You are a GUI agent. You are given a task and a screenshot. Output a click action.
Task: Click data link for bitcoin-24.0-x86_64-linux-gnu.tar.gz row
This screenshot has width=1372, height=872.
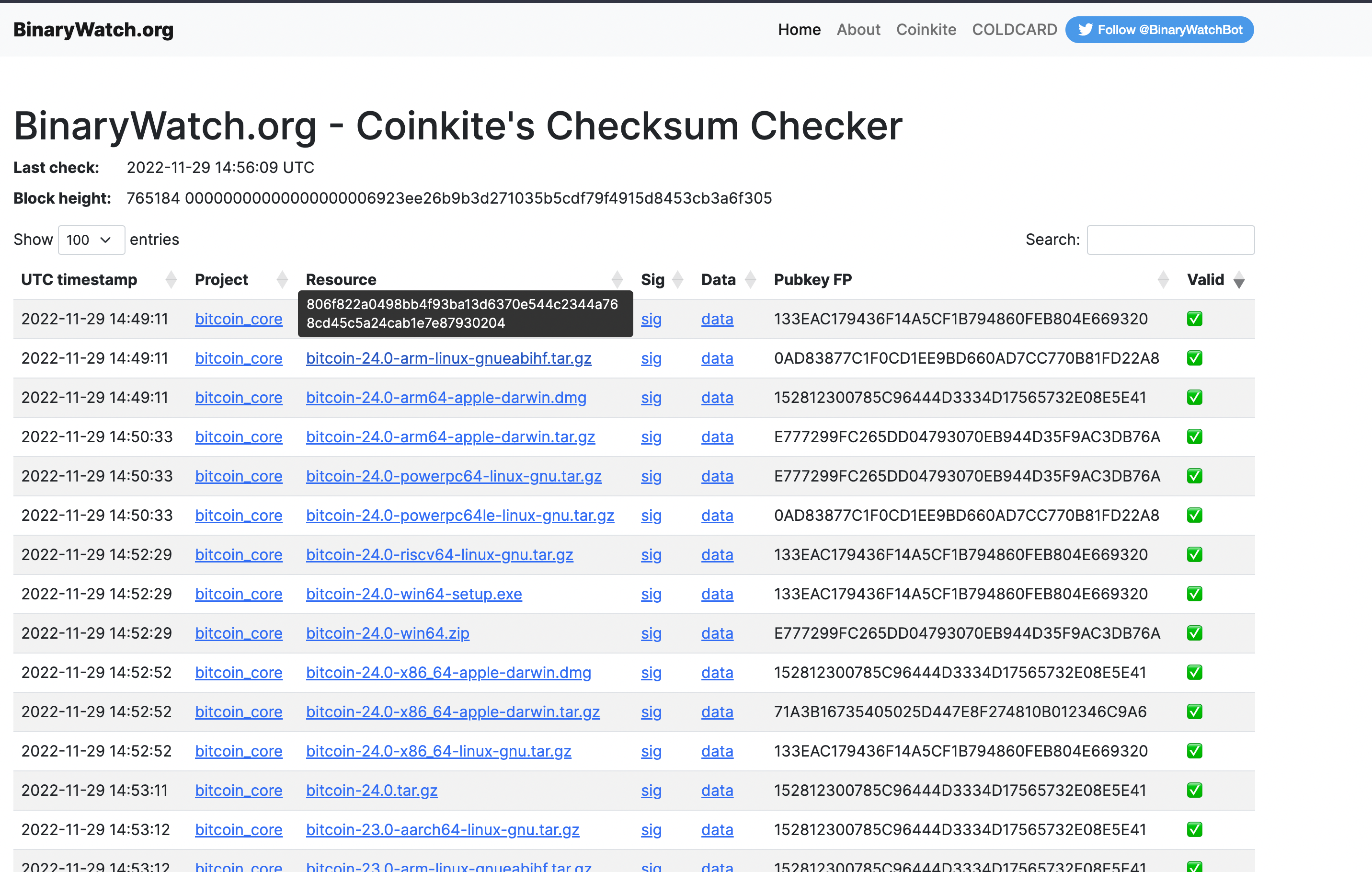[717, 752]
